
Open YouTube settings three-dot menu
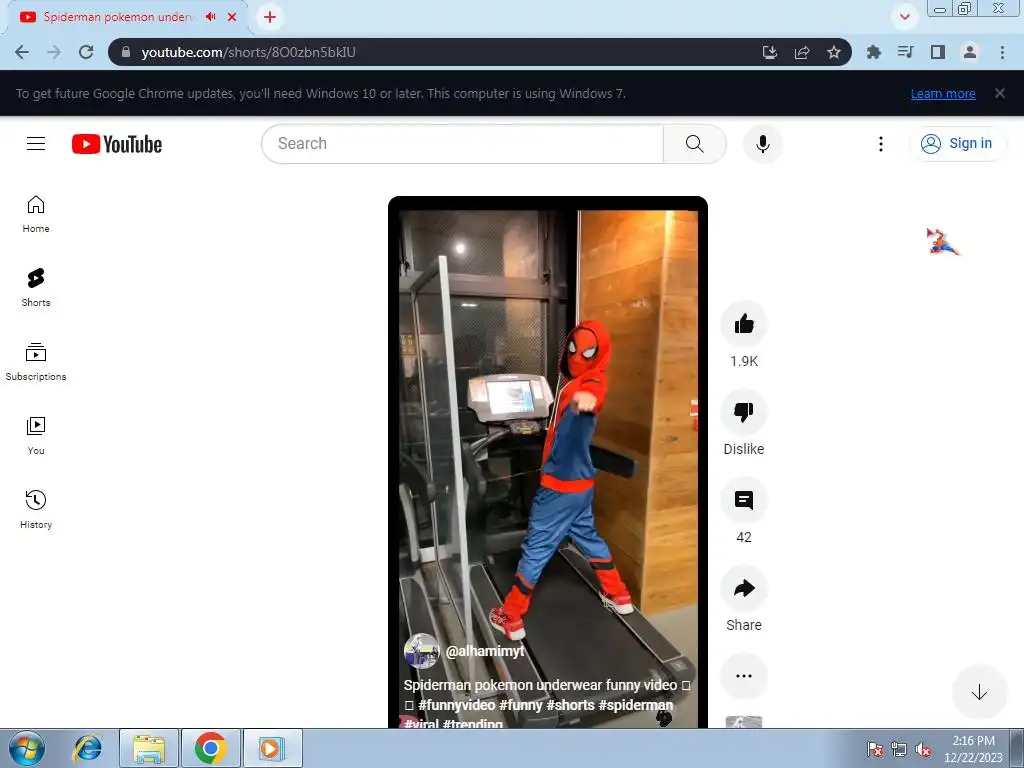pyautogui.click(x=880, y=144)
